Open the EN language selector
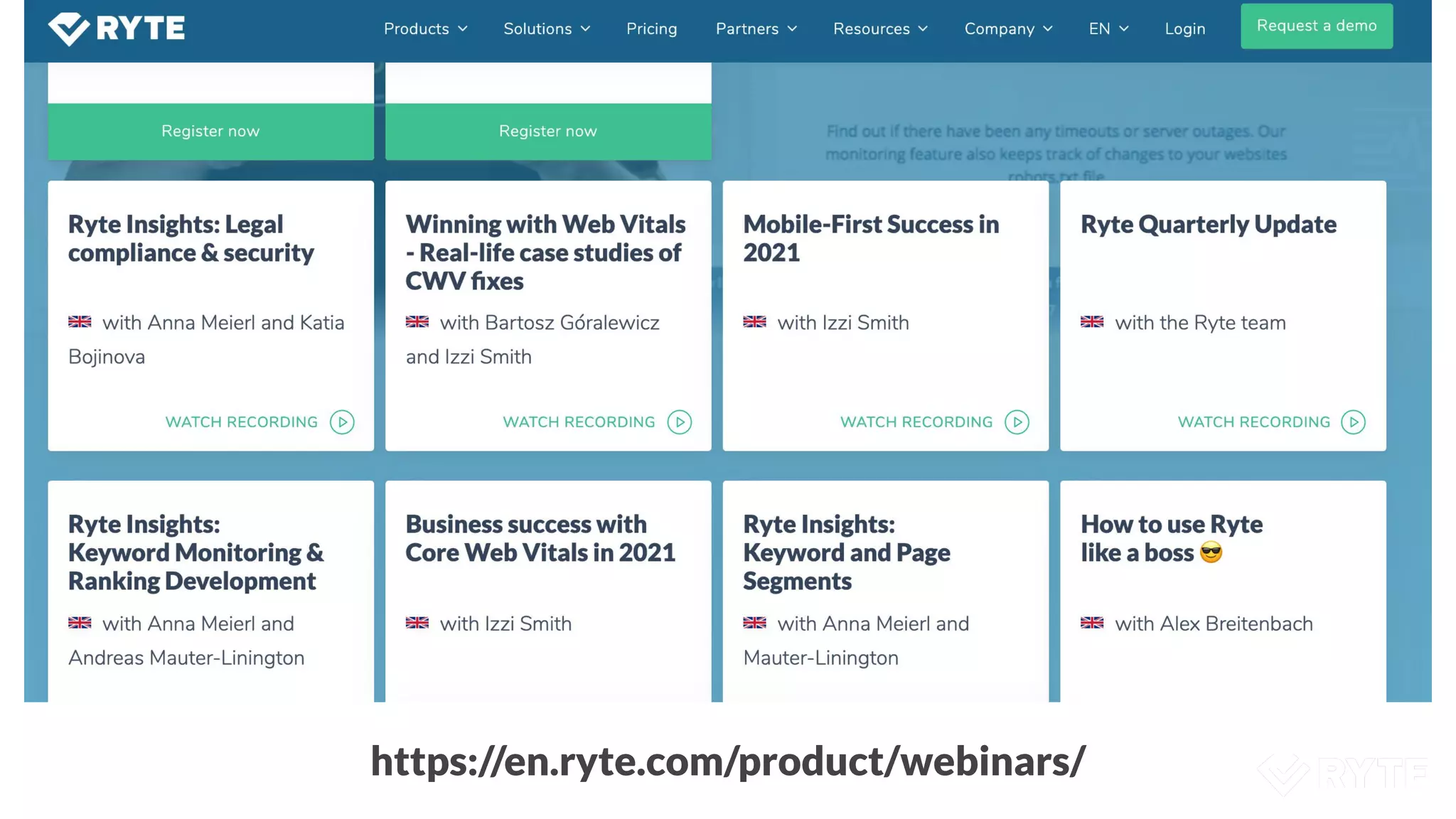 [x=1108, y=29]
